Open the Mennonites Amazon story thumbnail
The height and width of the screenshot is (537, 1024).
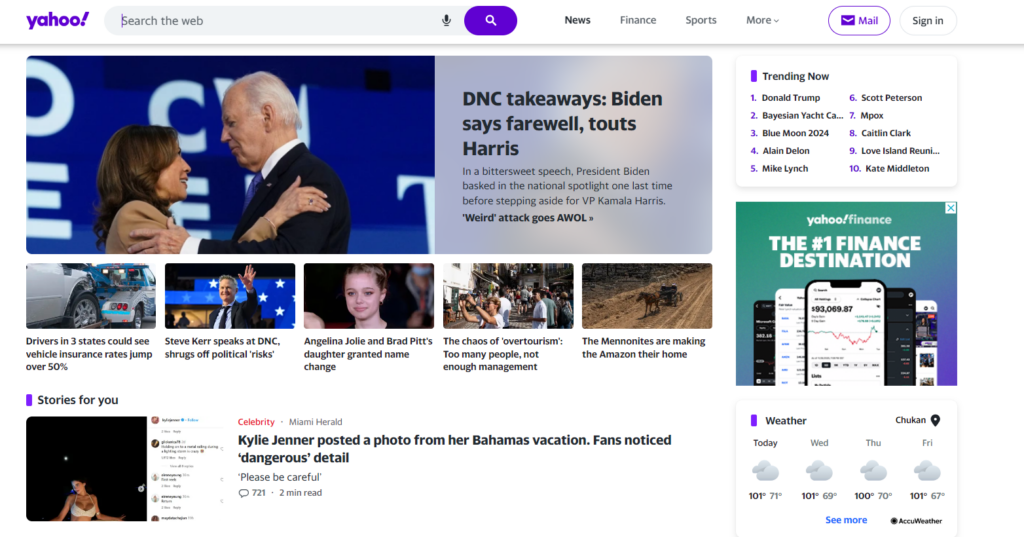click(x=647, y=296)
